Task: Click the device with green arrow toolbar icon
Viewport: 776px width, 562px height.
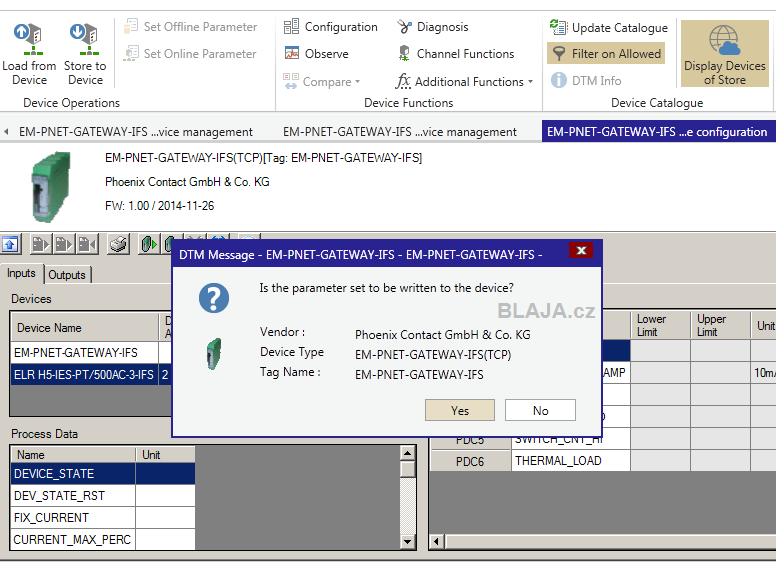Action: tap(148, 244)
